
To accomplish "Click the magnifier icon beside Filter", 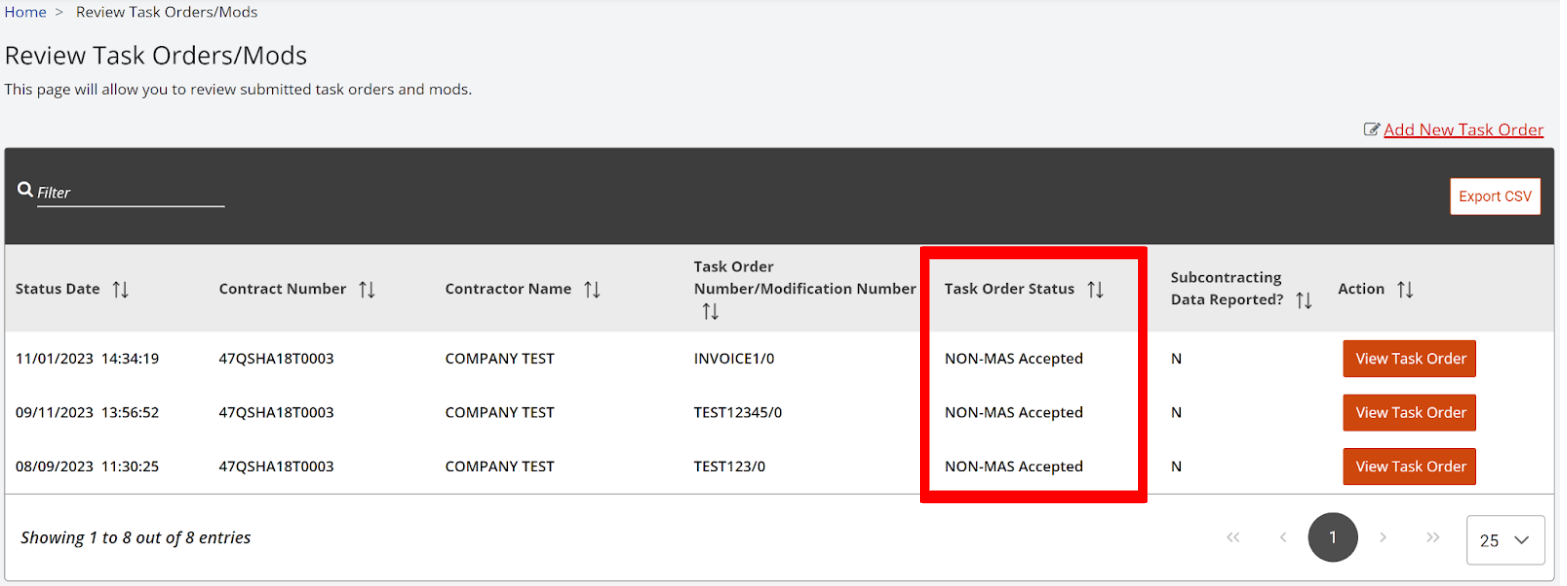I will (x=25, y=188).
